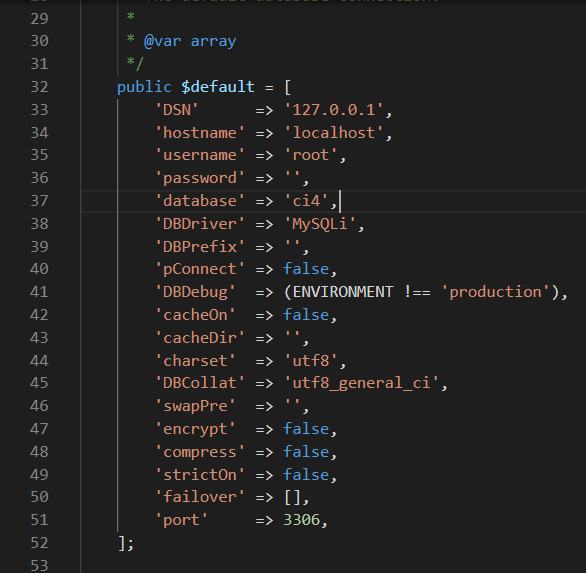Click the '127.0.0.1' string value
Screen dimensions: 586x573
(334, 110)
